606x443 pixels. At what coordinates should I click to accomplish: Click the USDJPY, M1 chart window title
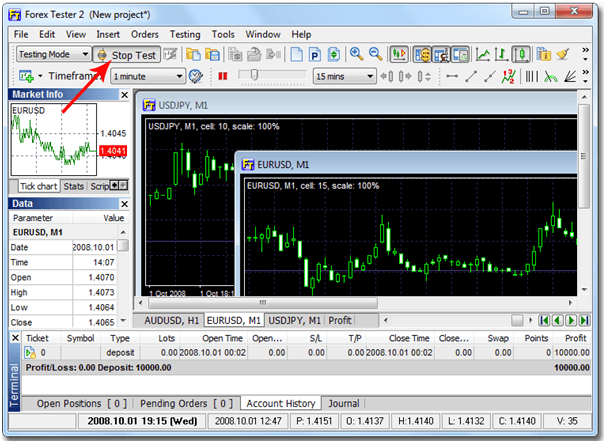(183, 106)
